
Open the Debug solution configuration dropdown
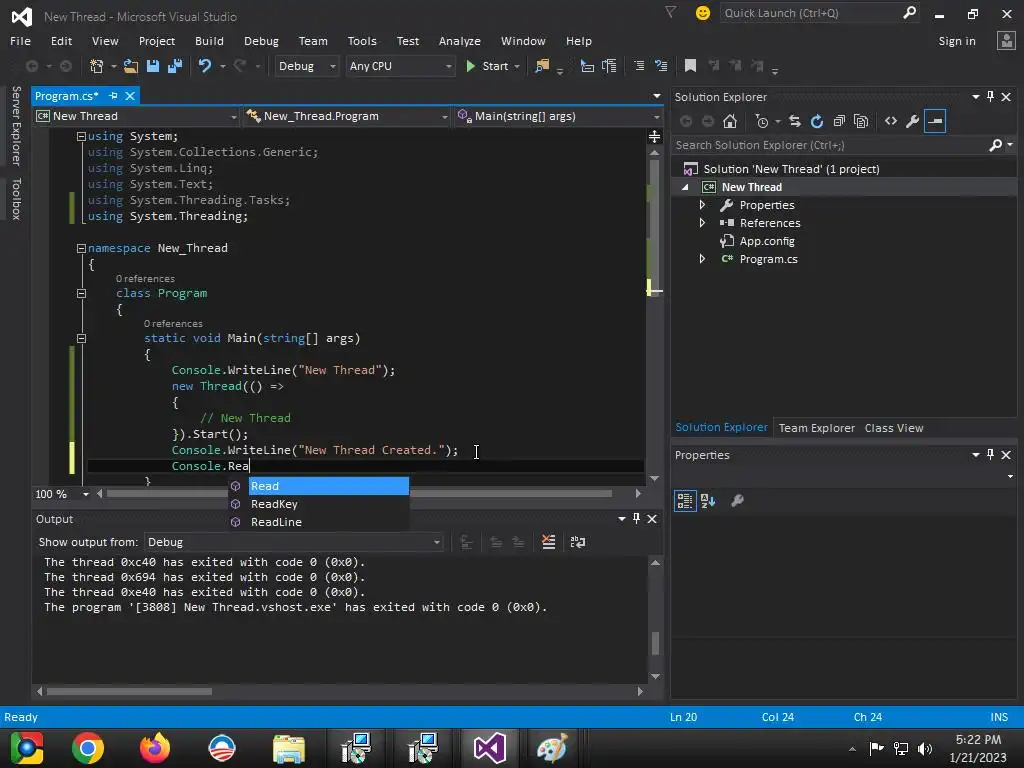point(306,66)
